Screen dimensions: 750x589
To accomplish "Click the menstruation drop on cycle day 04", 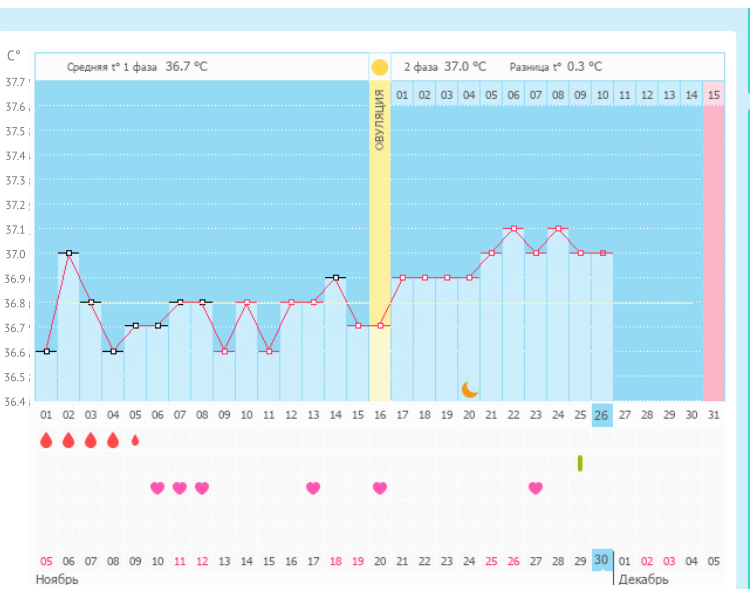I will pyautogui.click(x=113, y=440).
